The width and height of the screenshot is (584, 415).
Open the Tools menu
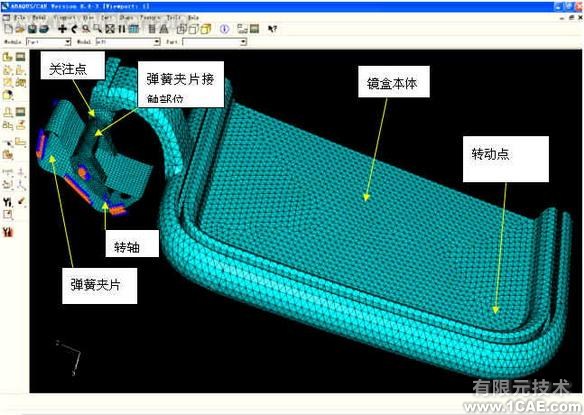[x=174, y=18]
